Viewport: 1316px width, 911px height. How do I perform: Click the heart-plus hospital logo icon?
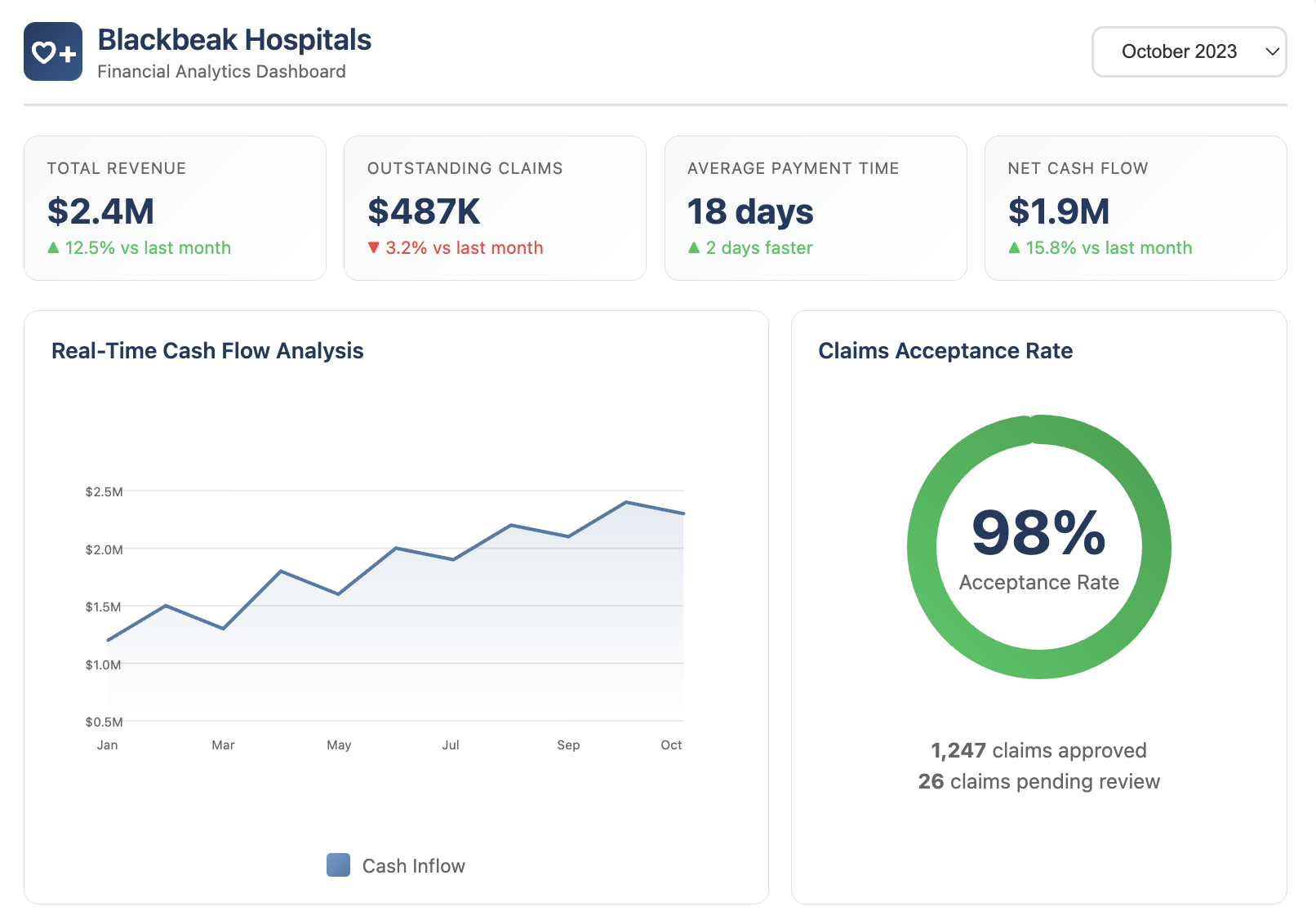pyautogui.click(x=51, y=51)
